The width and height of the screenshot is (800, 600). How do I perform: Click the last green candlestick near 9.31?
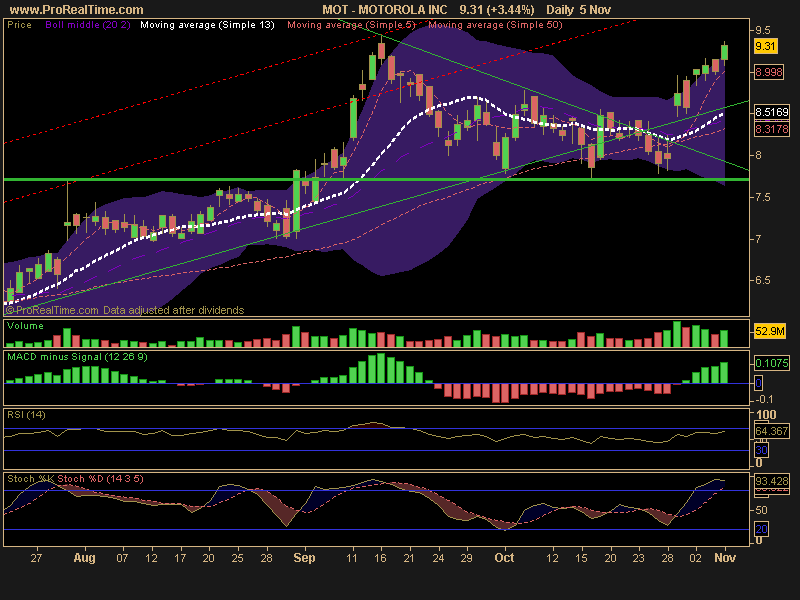[x=724, y=53]
